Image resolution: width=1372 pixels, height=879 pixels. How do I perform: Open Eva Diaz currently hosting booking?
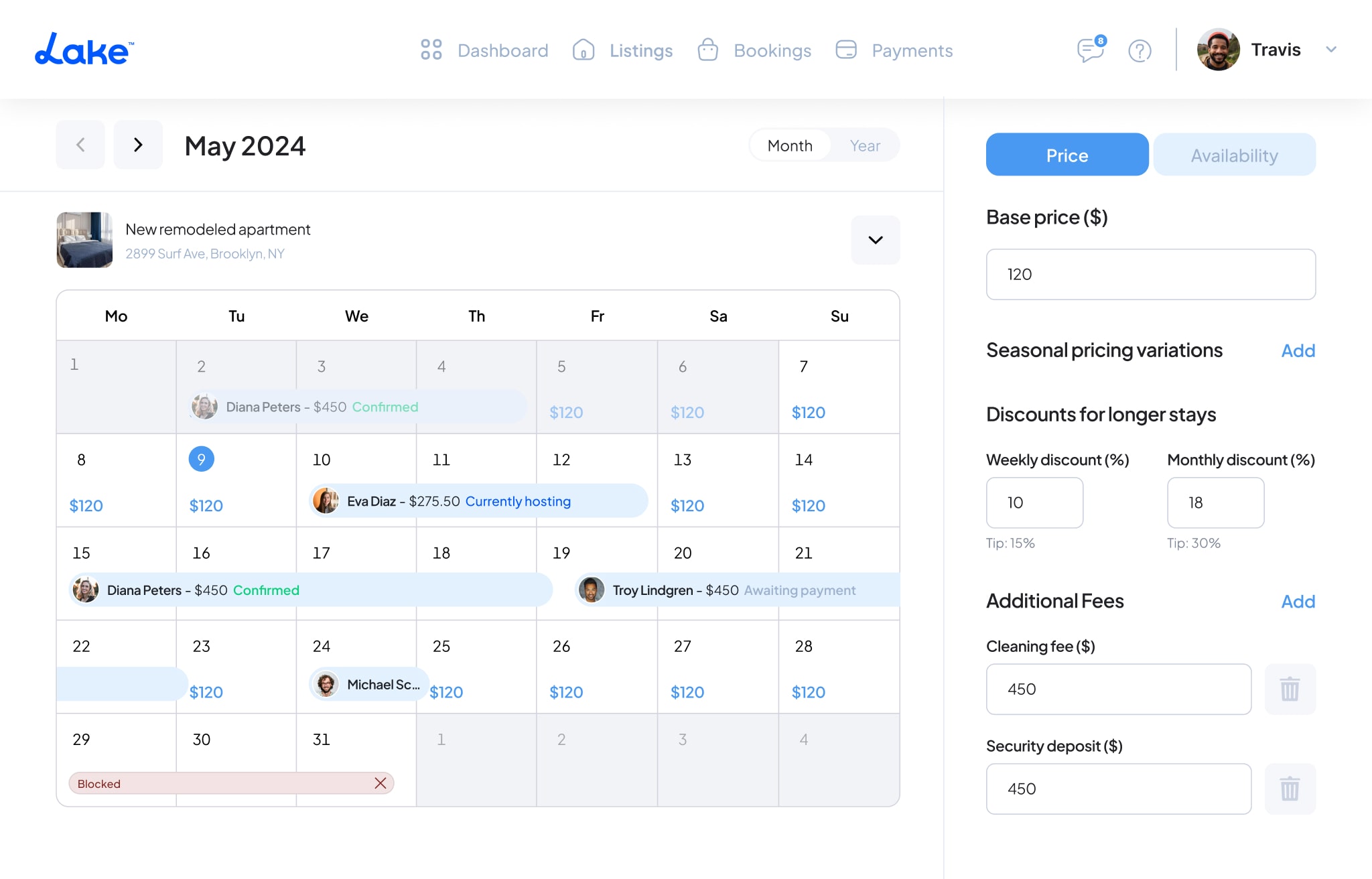[478, 501]
